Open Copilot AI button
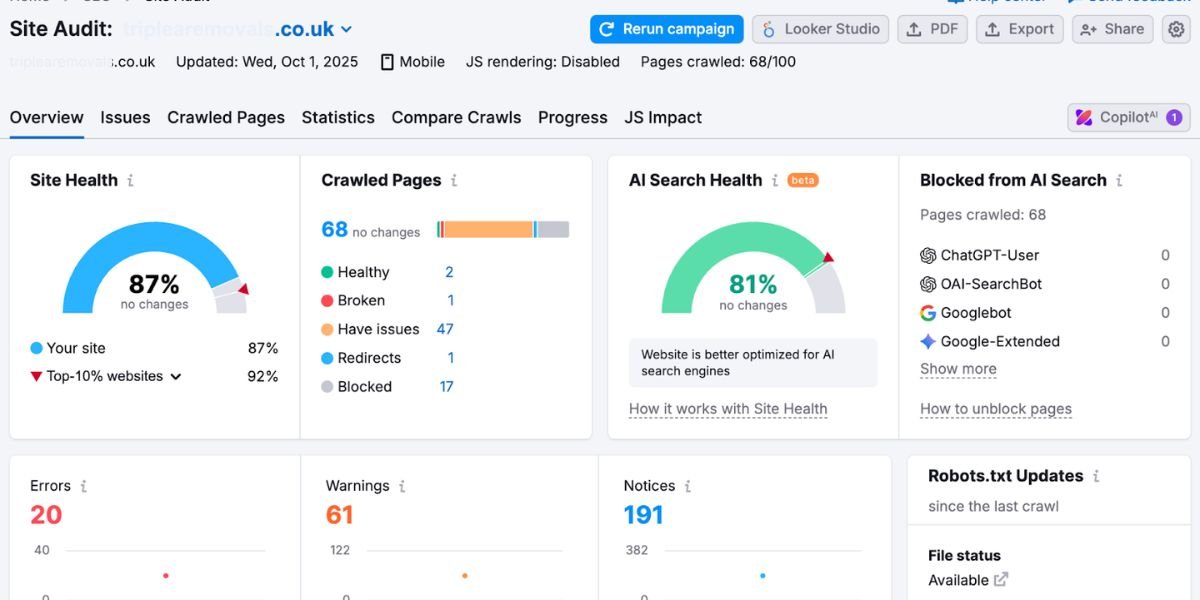Image resolution: width=1200 pixels, height=600 pixels. click(x=1128, y=117)
